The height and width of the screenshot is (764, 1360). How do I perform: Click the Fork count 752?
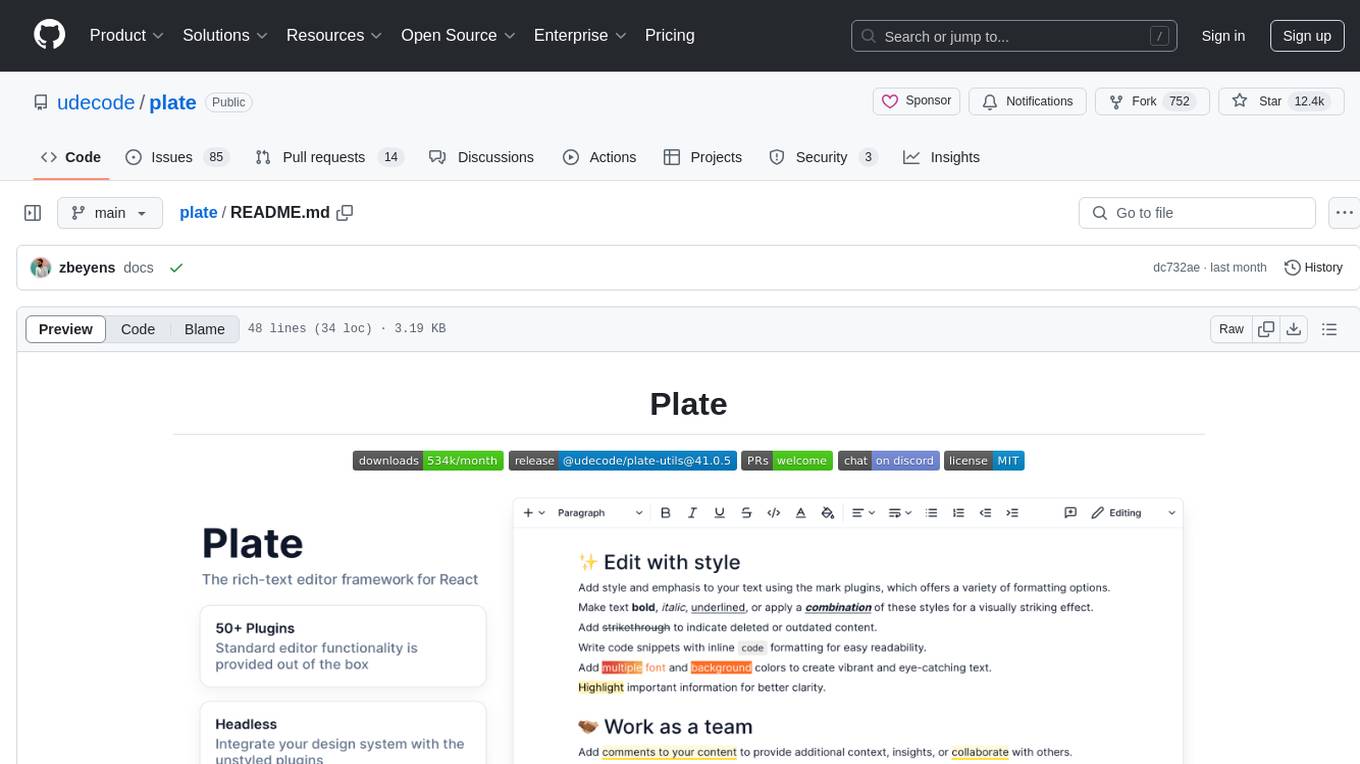point(1180,101)
